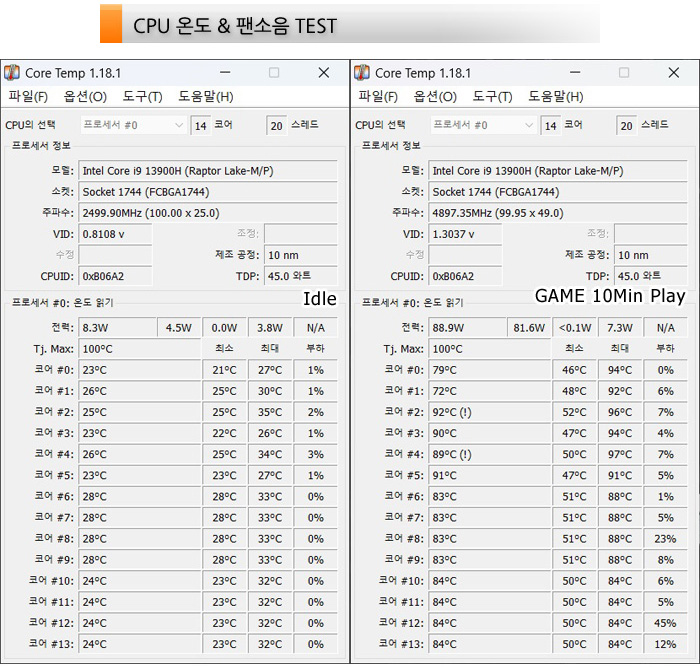Viewport: 700px width, 667px height.
Task: Click 코어 #0 min temperature 21°C
Action: point(225,370)
